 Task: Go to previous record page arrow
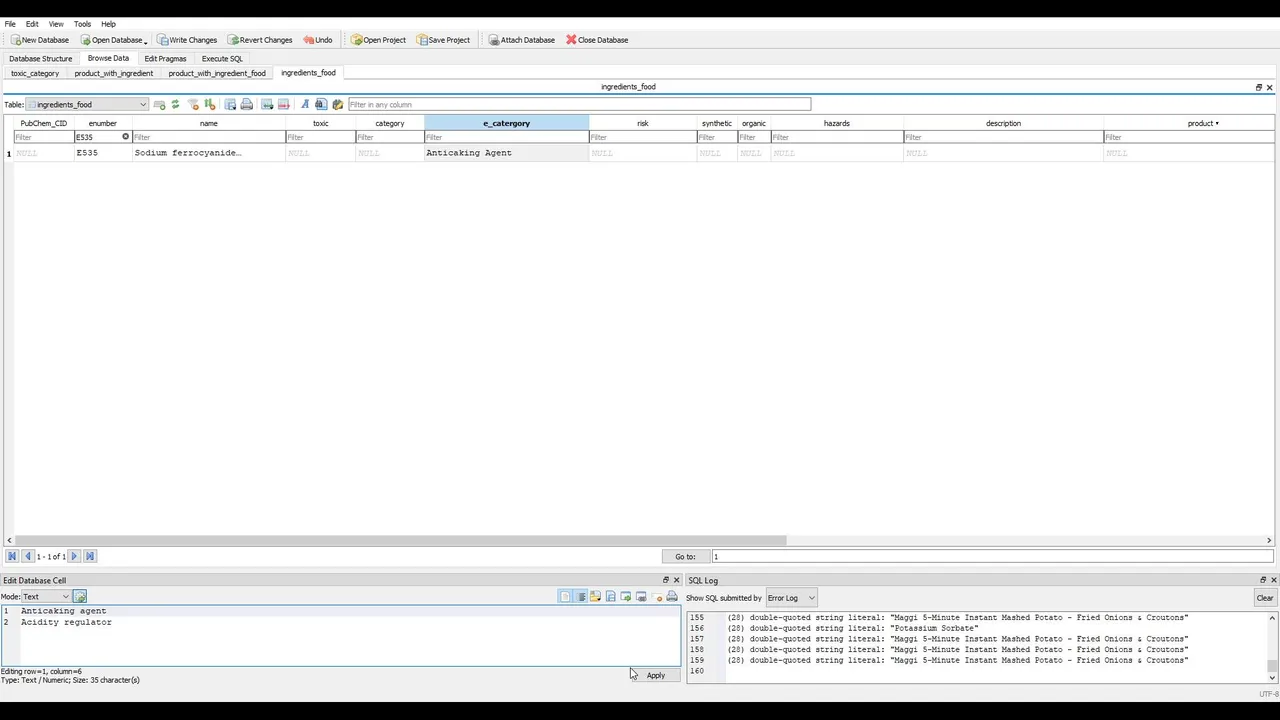(x=27, y=556)
